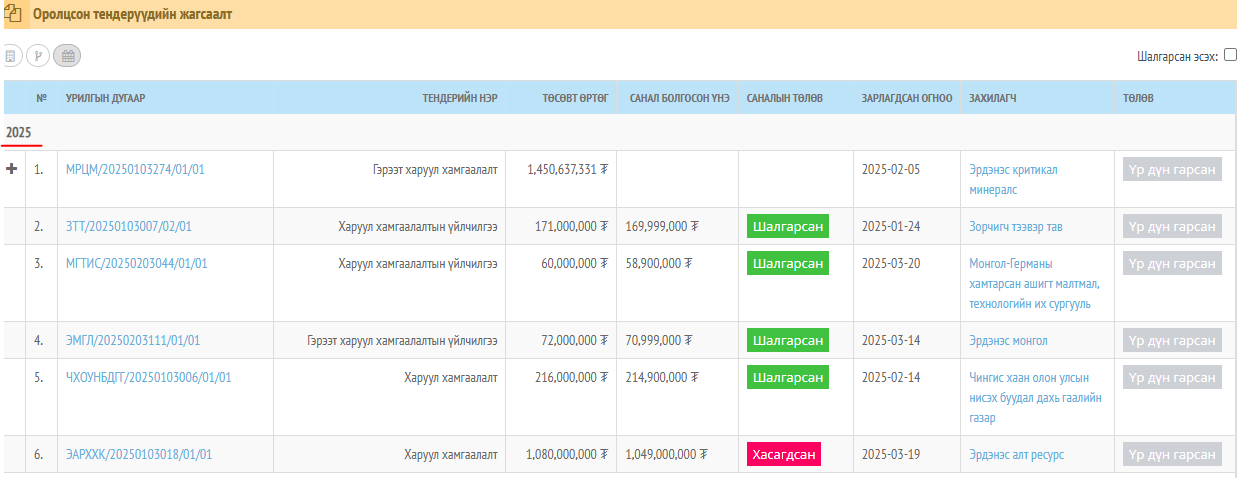Click Үр дүн гарсан button for МГТИС tender
This screenshot has width=1241, height=478.
point(1172,263)
